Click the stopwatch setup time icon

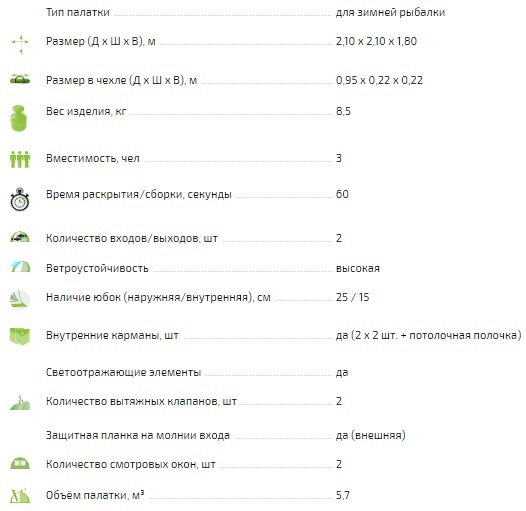tap(20, 199)
